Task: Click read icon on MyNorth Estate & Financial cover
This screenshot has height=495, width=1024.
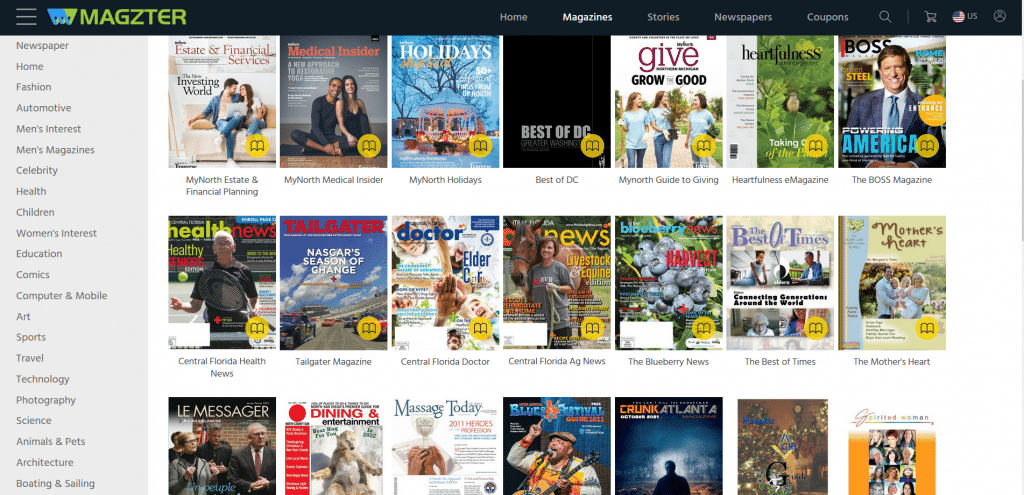Action: click(x=257, y=146)
